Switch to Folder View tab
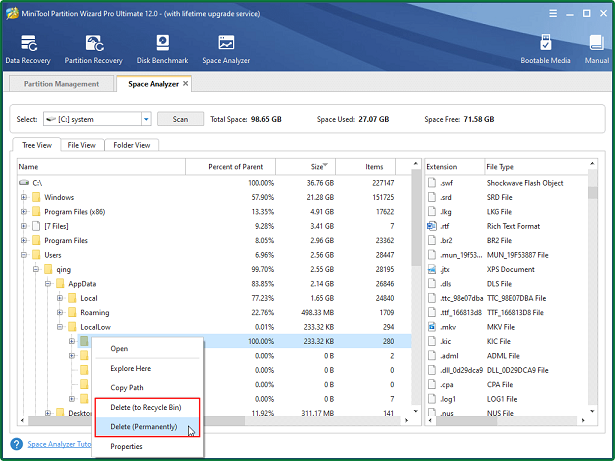Image resolution: width=615 pixels, height=461 pixels. pos(132,145)
